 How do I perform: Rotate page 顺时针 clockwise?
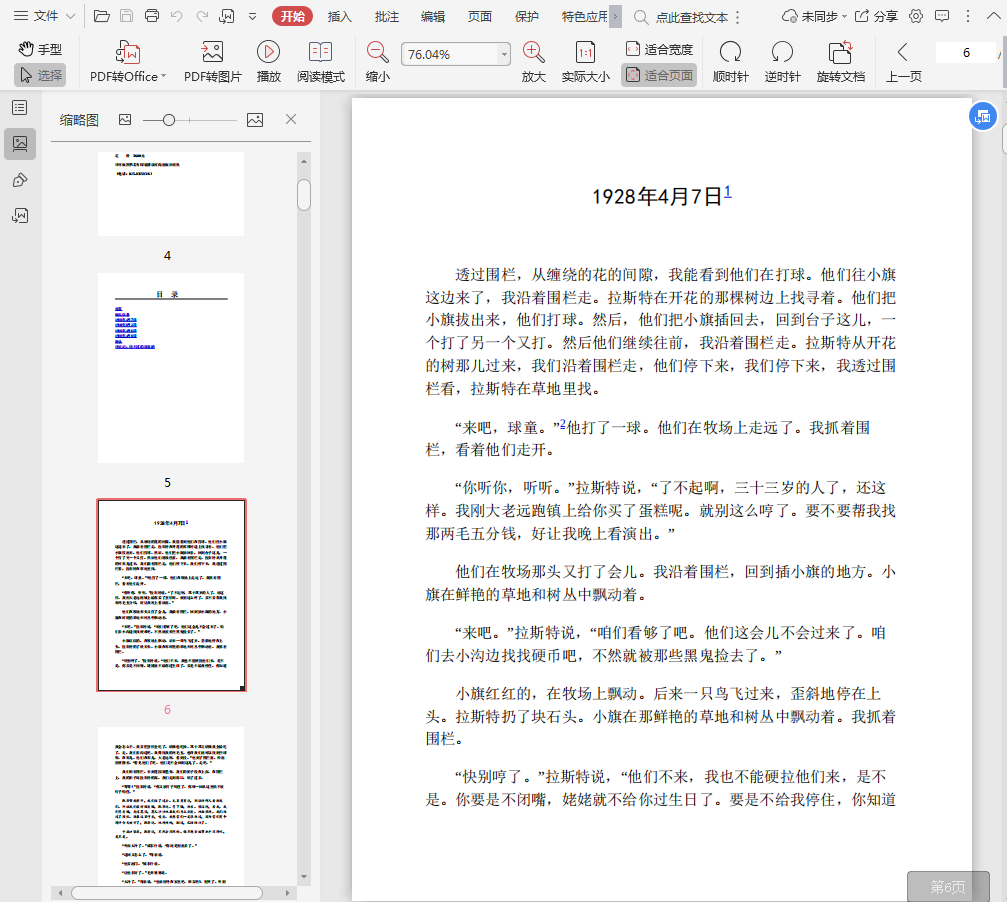(730, 62)
